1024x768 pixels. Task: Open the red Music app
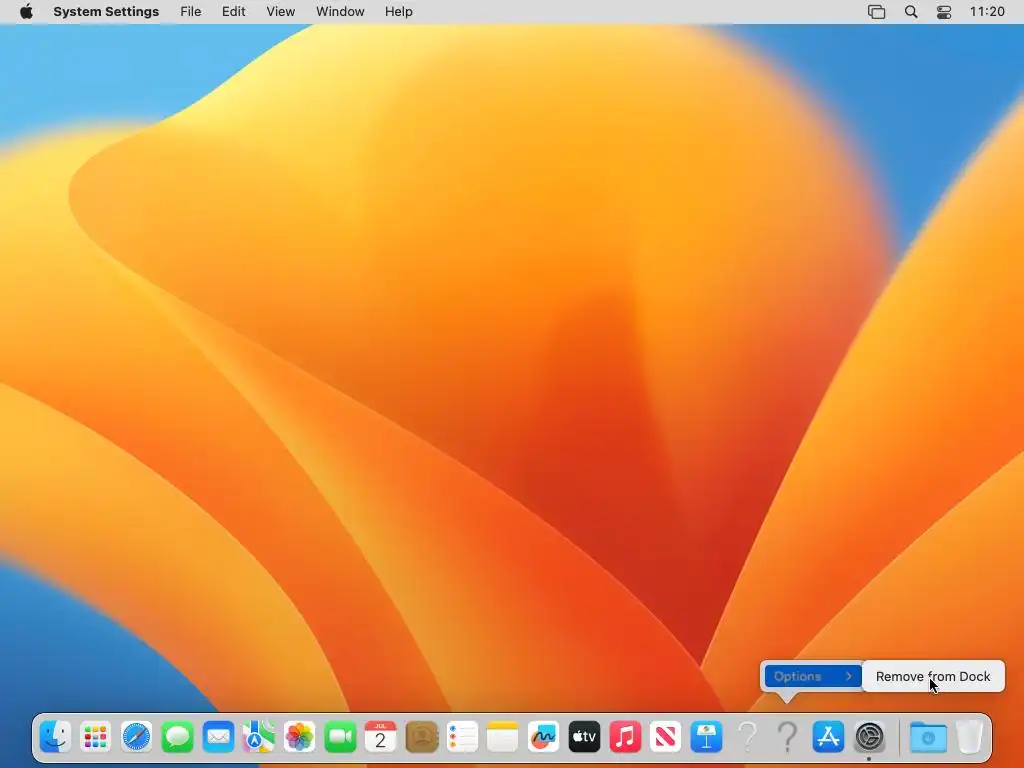coord(625,737)
